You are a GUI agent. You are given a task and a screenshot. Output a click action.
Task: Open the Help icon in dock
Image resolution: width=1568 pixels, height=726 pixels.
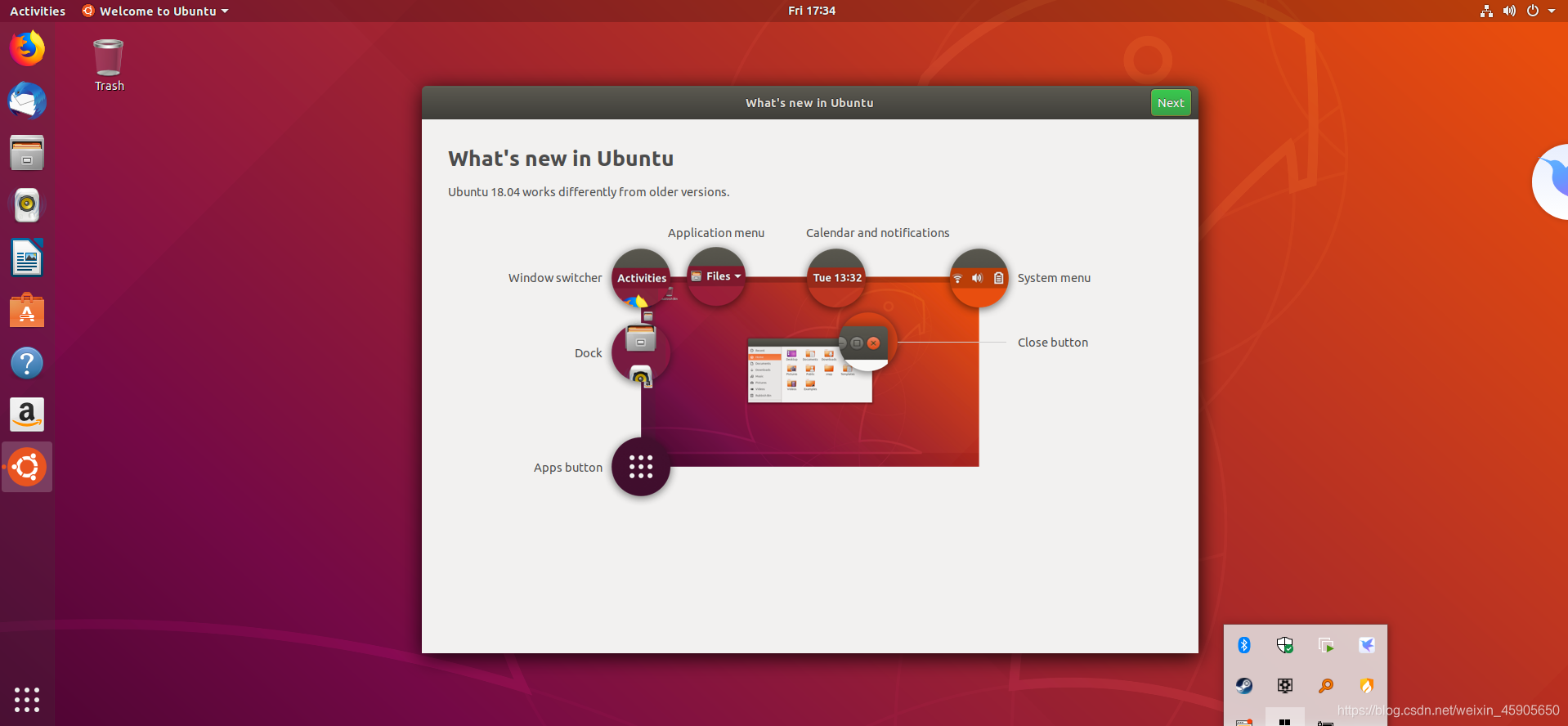pyautogui.click(x=27, y=362)
